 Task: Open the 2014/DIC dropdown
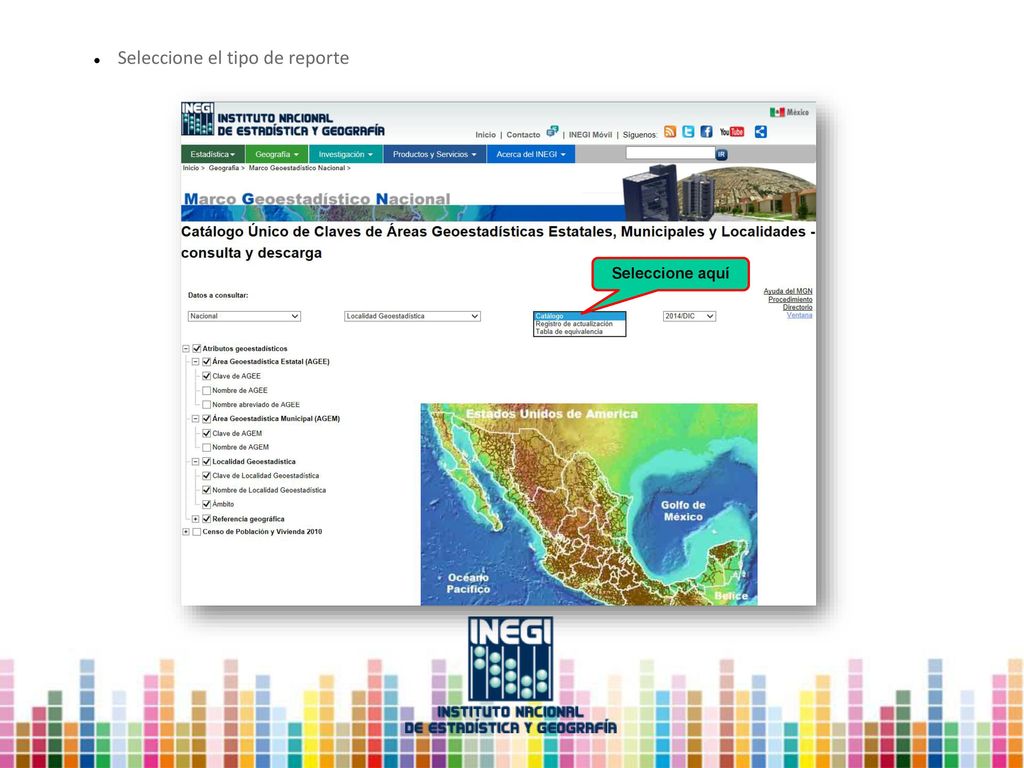click(x=690, y=316)
